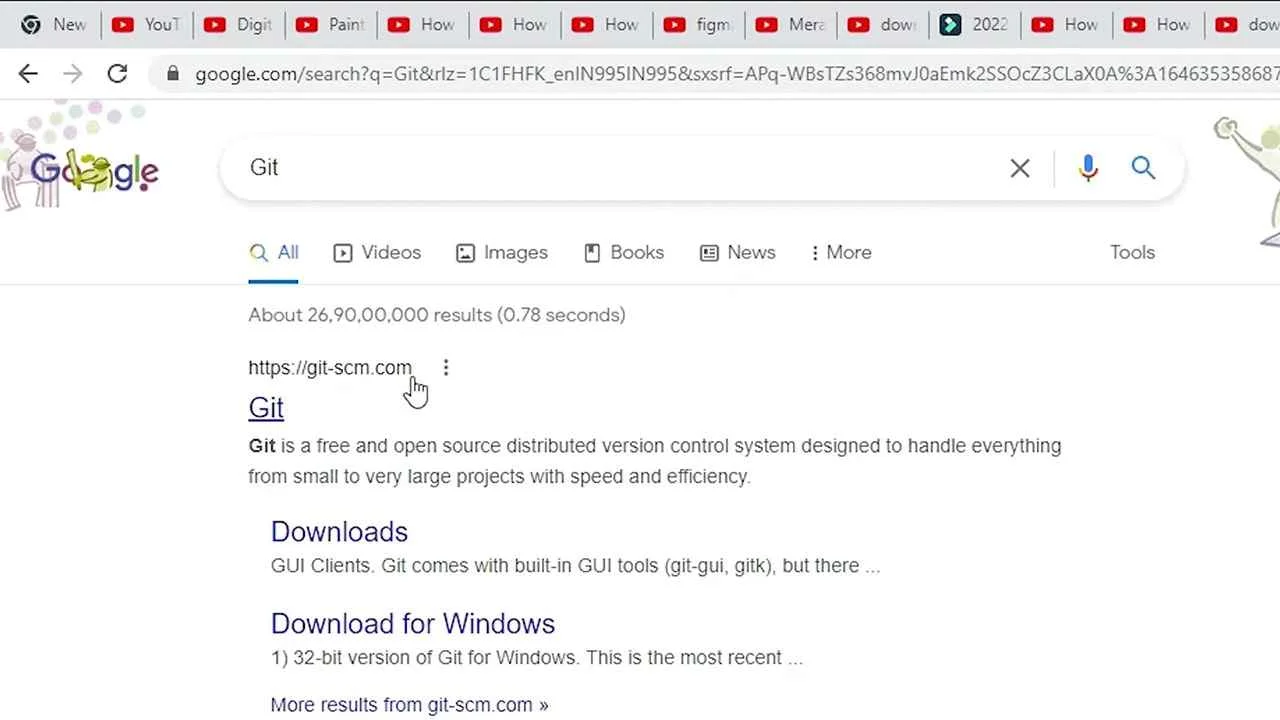Select the Git description snippet

point(655,461)
